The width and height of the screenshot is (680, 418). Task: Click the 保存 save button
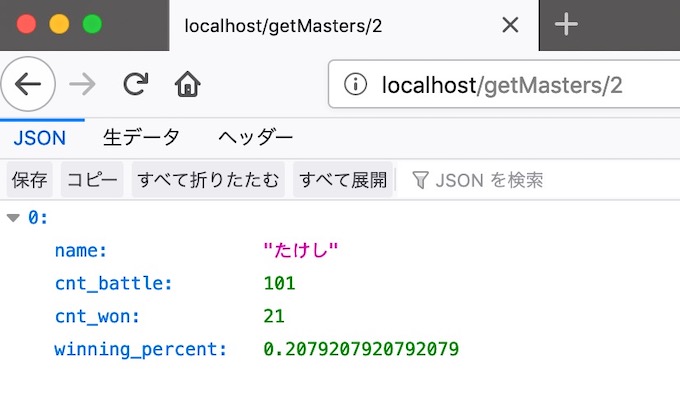(29, 180)
